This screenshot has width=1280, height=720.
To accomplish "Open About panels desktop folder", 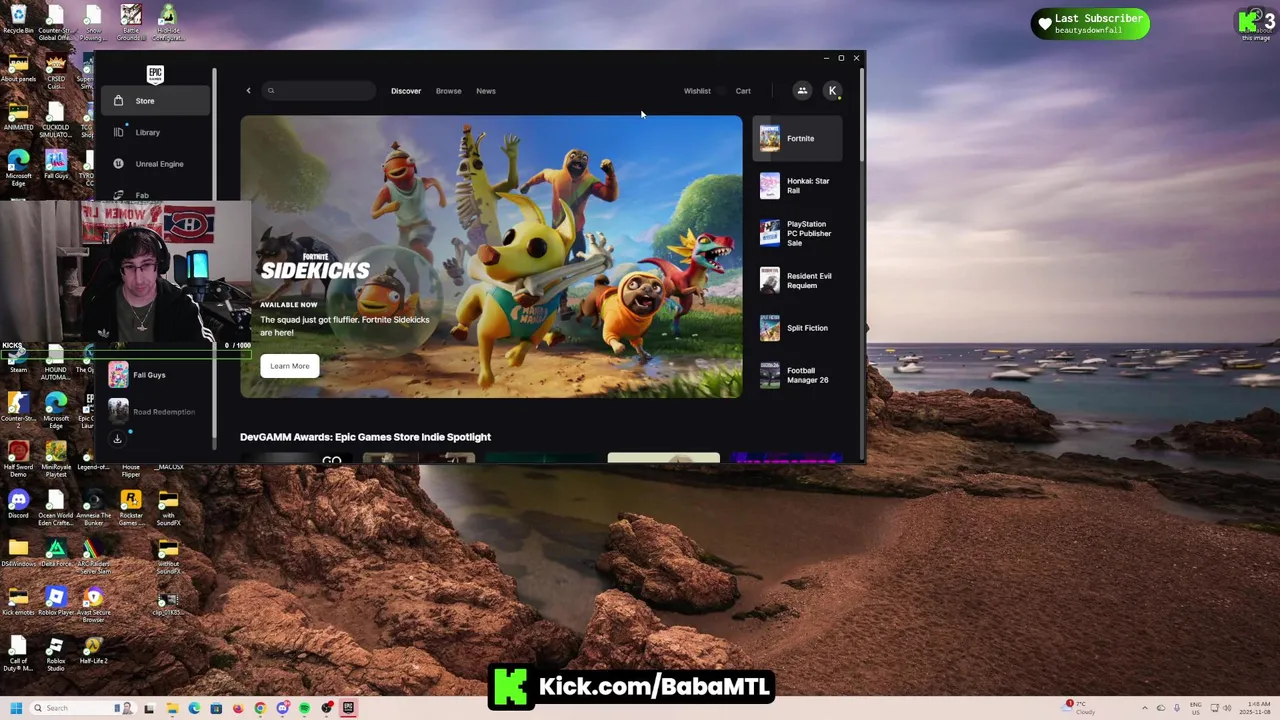I will [x=18, y=68].
